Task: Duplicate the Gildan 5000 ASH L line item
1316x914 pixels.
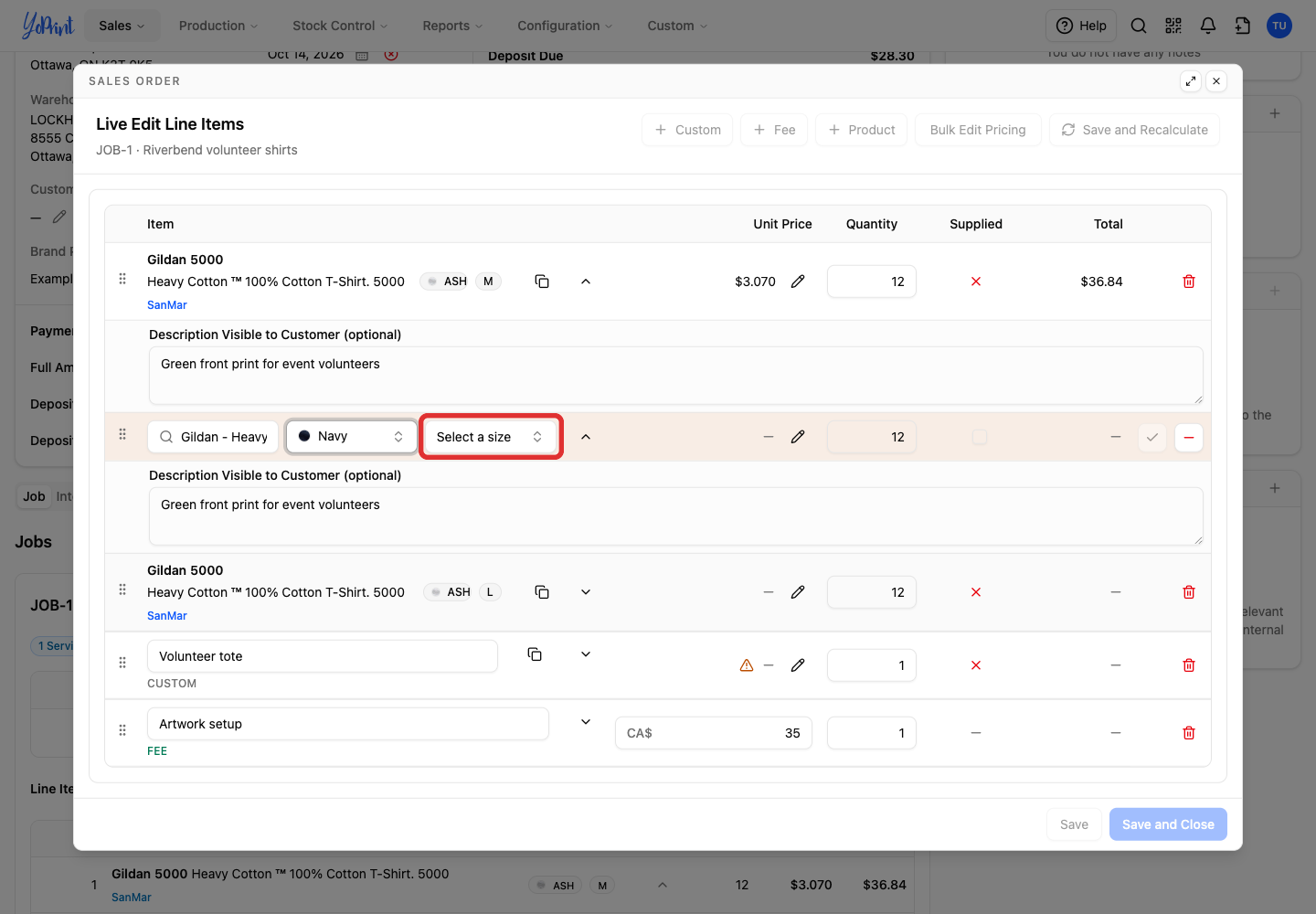Action: click(542, 592)
